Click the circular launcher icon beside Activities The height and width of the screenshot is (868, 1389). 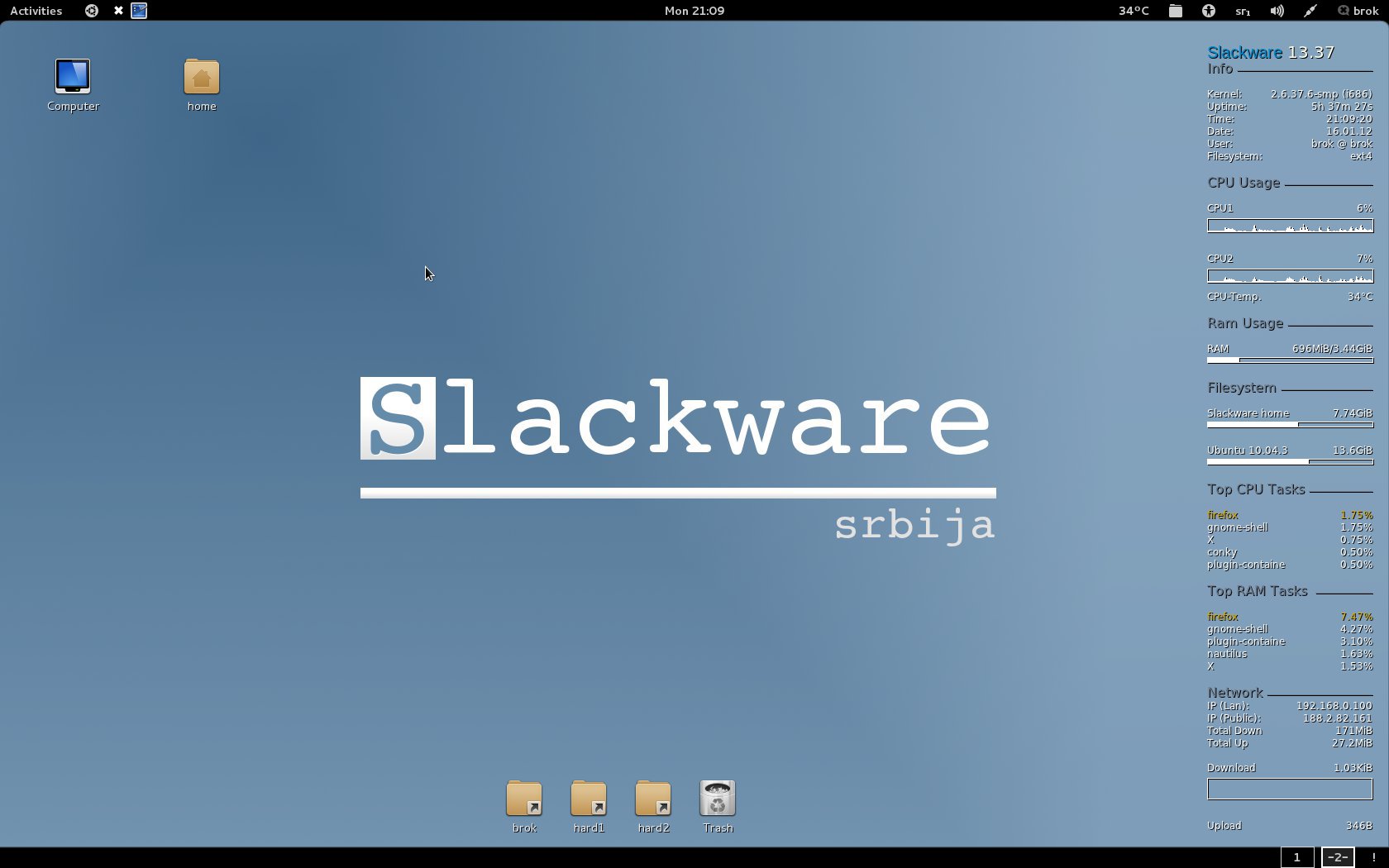coord(92,11)
